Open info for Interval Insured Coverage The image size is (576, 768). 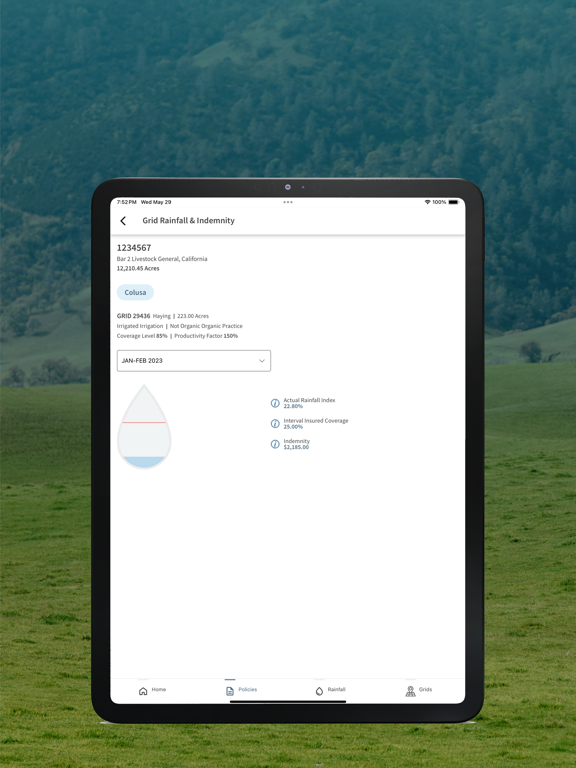[275, 424]
